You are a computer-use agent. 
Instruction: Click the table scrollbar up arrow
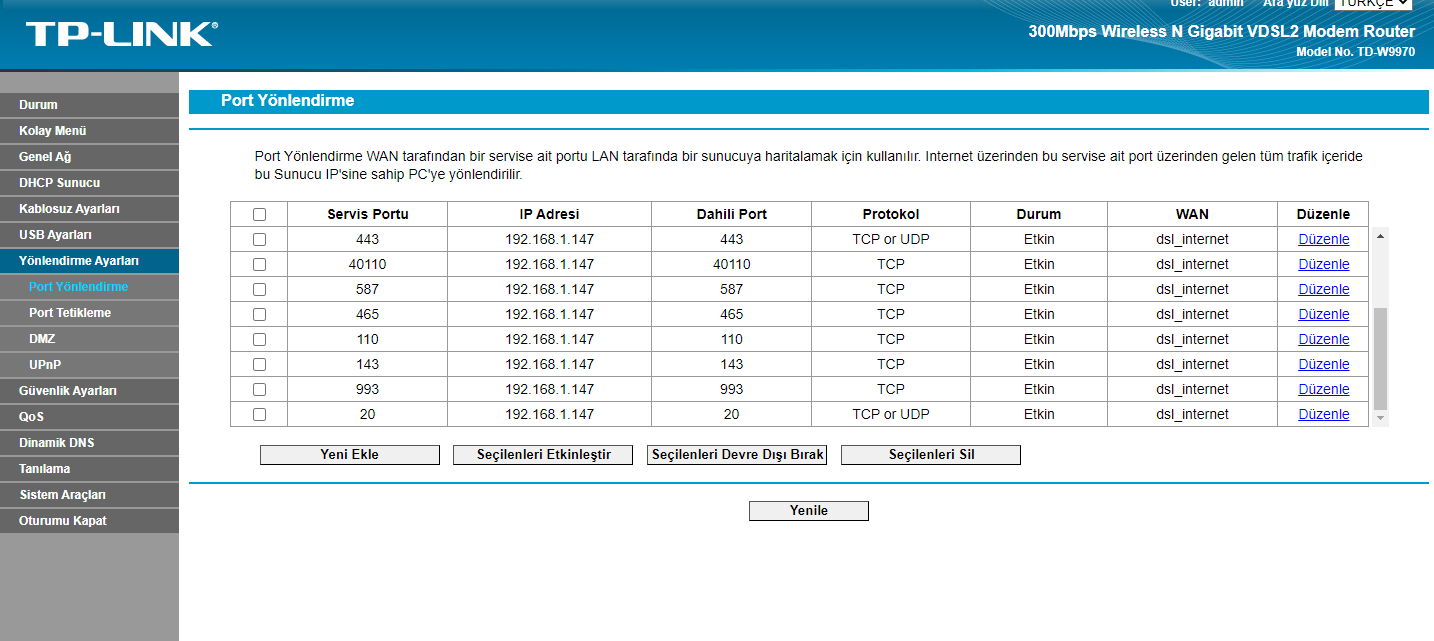click(1381, 236)
